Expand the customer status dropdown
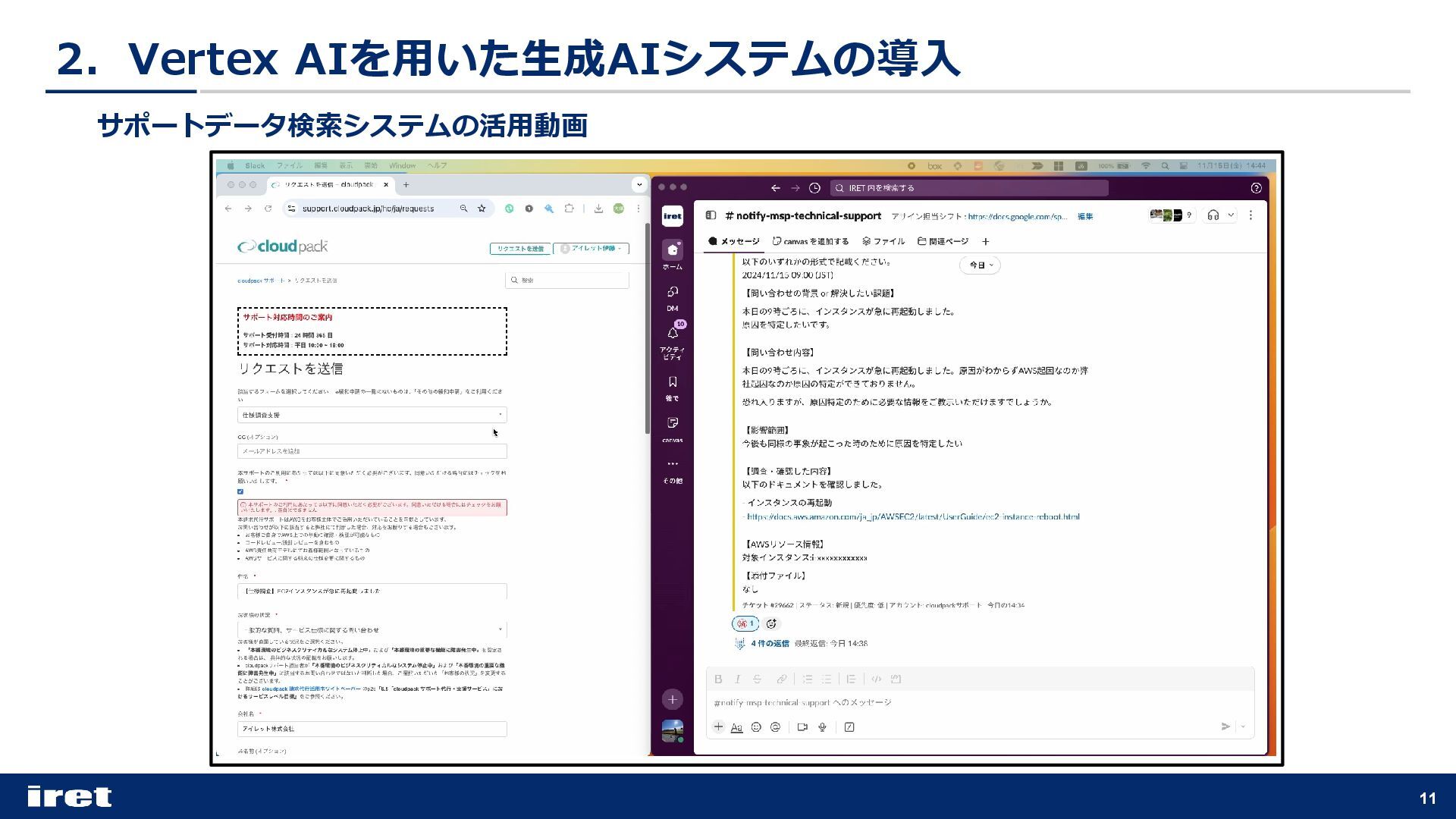1456x819 pixels. click(x=372, y=629)
